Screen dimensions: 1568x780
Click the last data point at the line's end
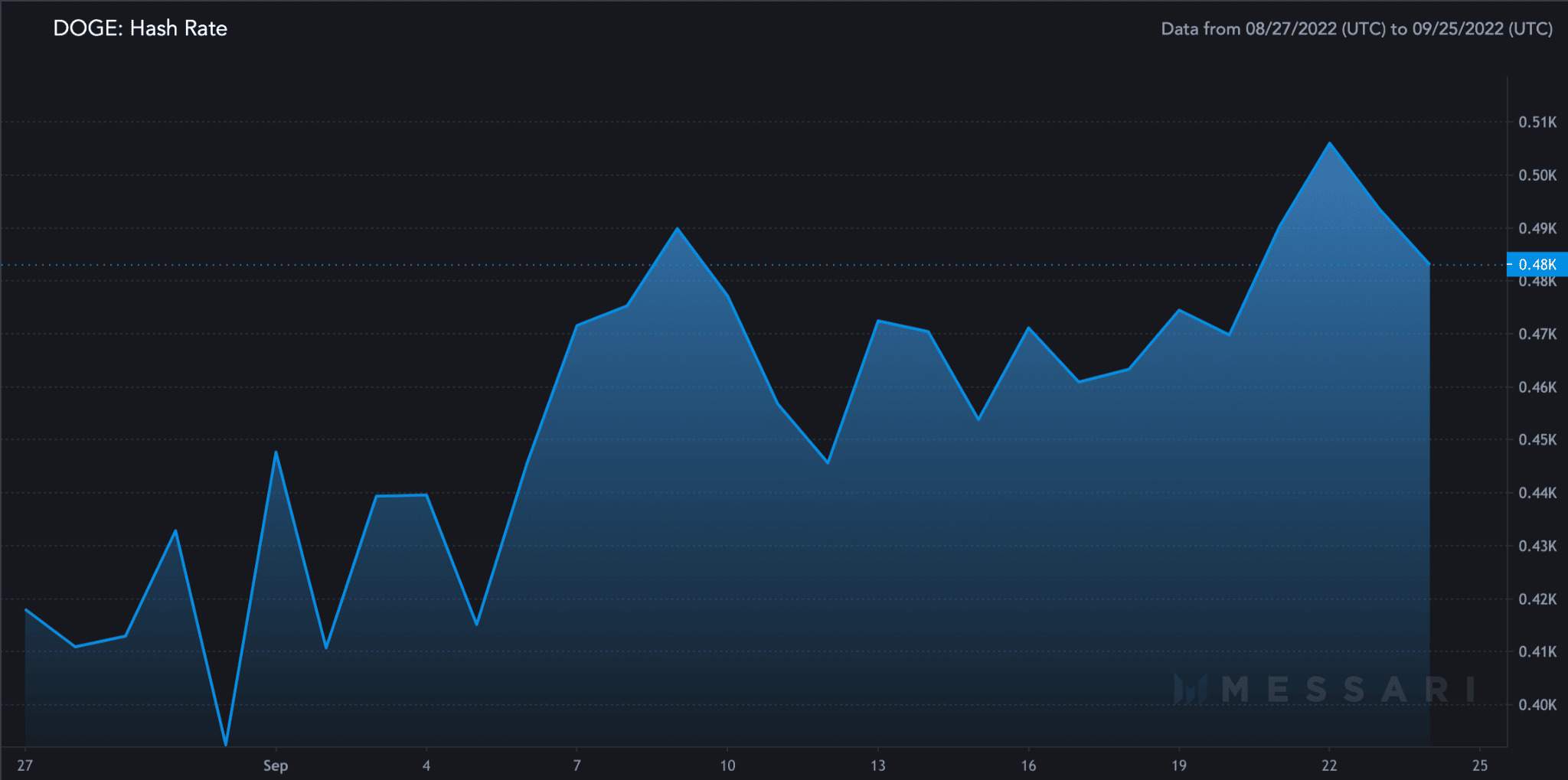(x=1429, y=264)
